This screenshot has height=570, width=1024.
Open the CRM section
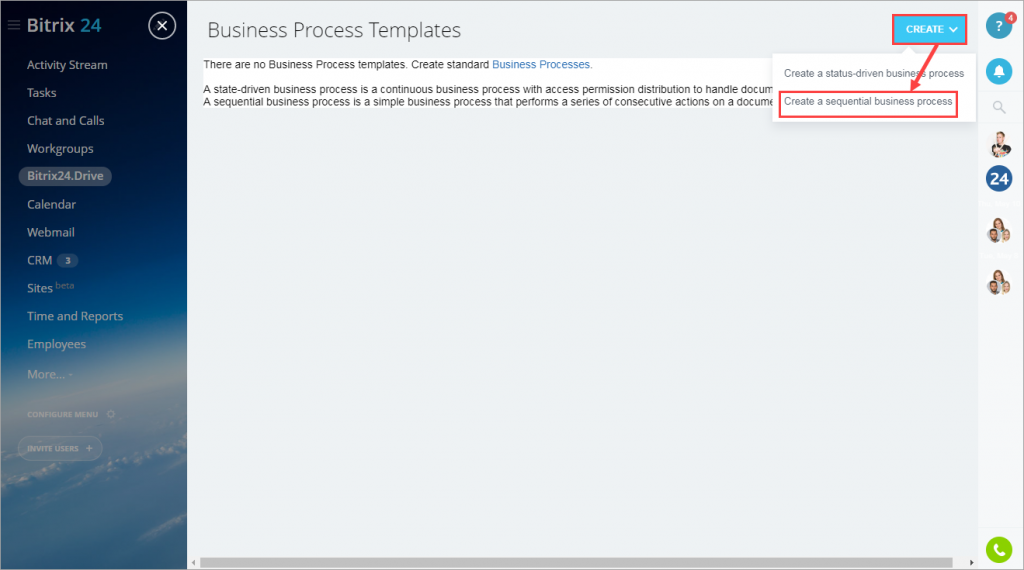[x=39, y=261]
